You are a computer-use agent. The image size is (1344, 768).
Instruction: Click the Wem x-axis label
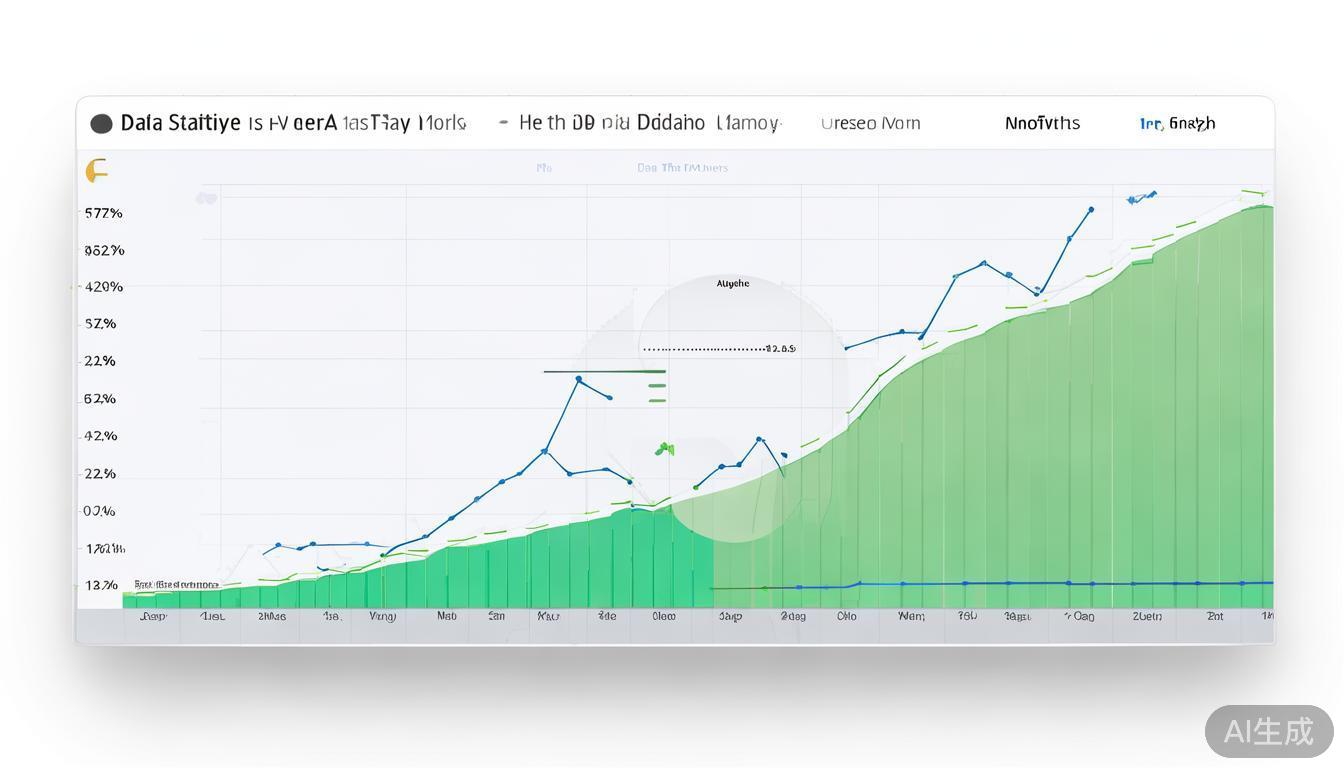[x=911, y=616]
